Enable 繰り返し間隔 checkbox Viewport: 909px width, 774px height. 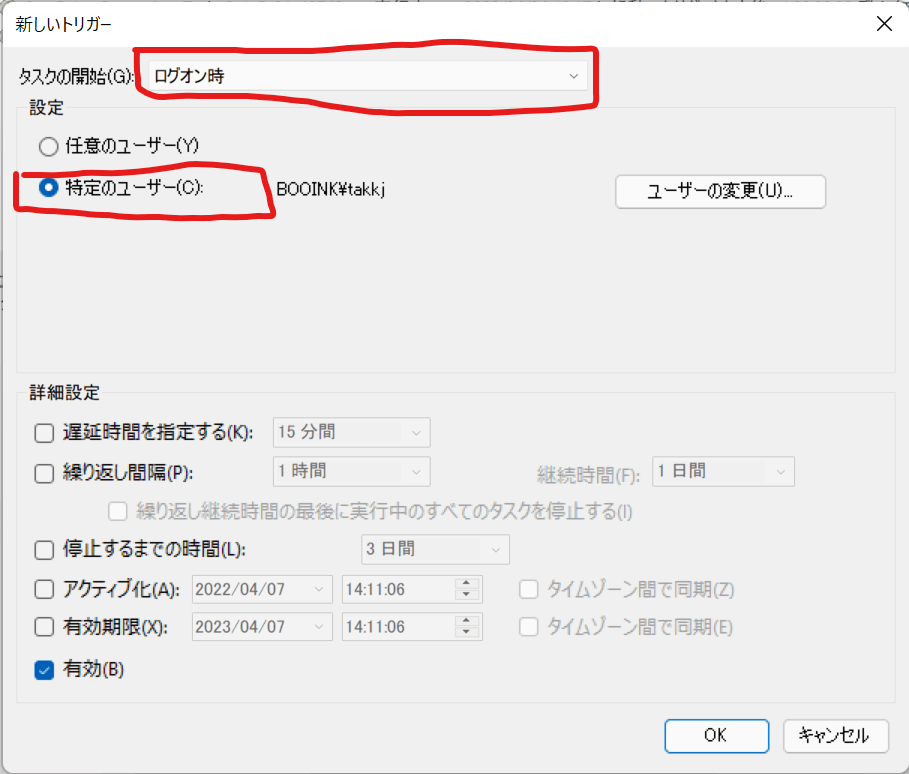44,473
